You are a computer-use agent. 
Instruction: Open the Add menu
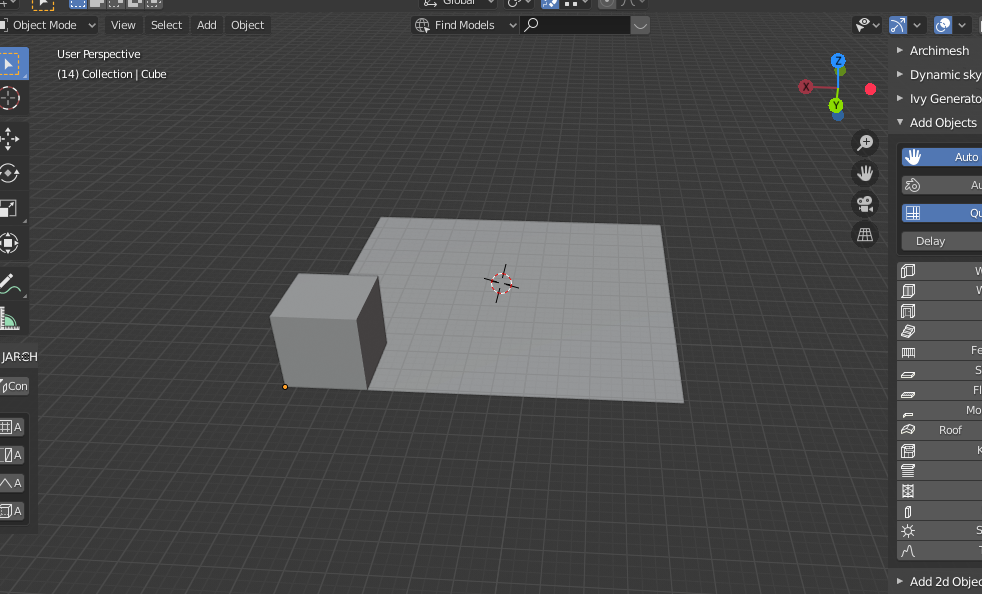[x=207, y=25]
